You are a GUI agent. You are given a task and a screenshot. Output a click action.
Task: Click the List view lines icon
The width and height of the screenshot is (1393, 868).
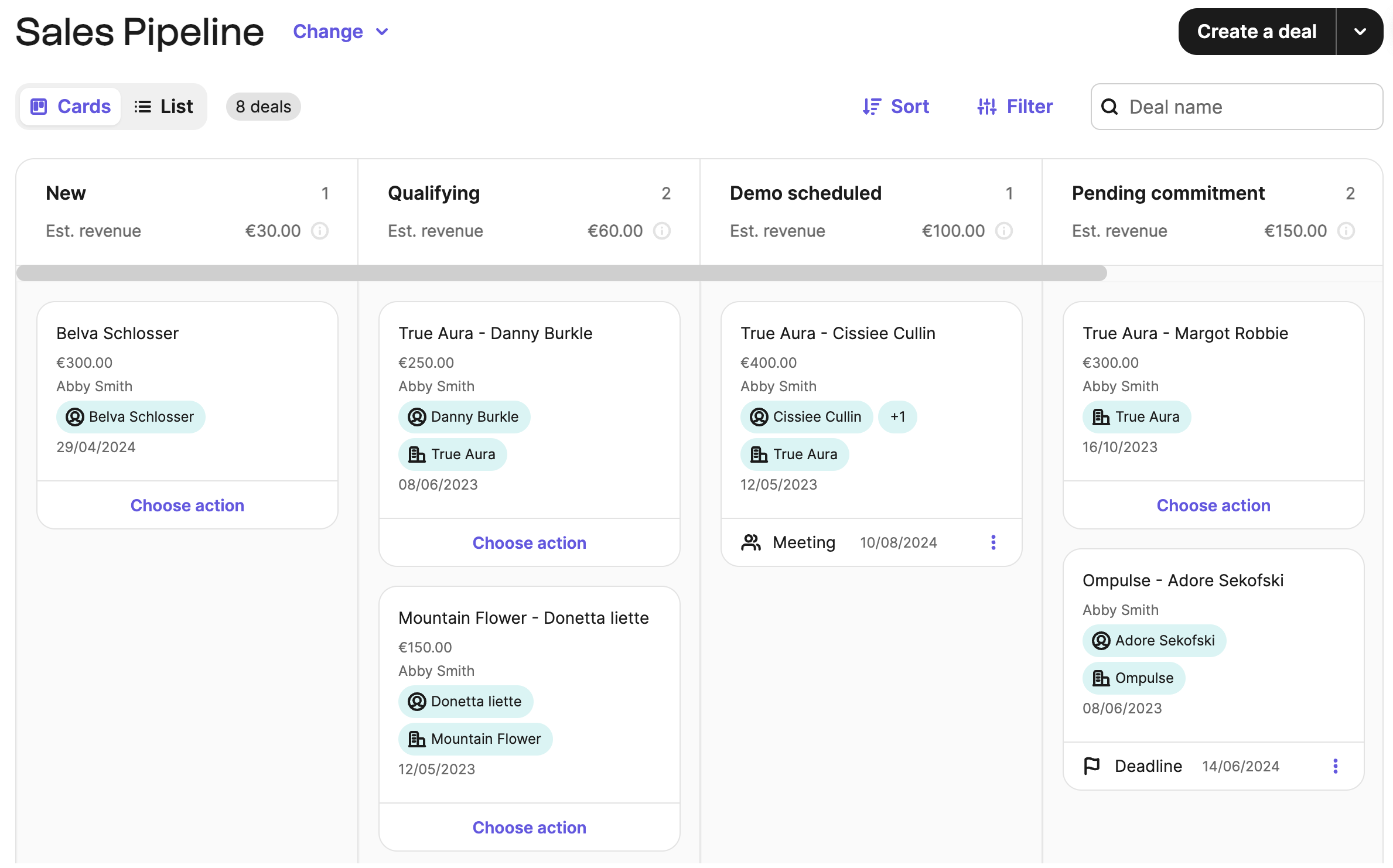(142, 107)
